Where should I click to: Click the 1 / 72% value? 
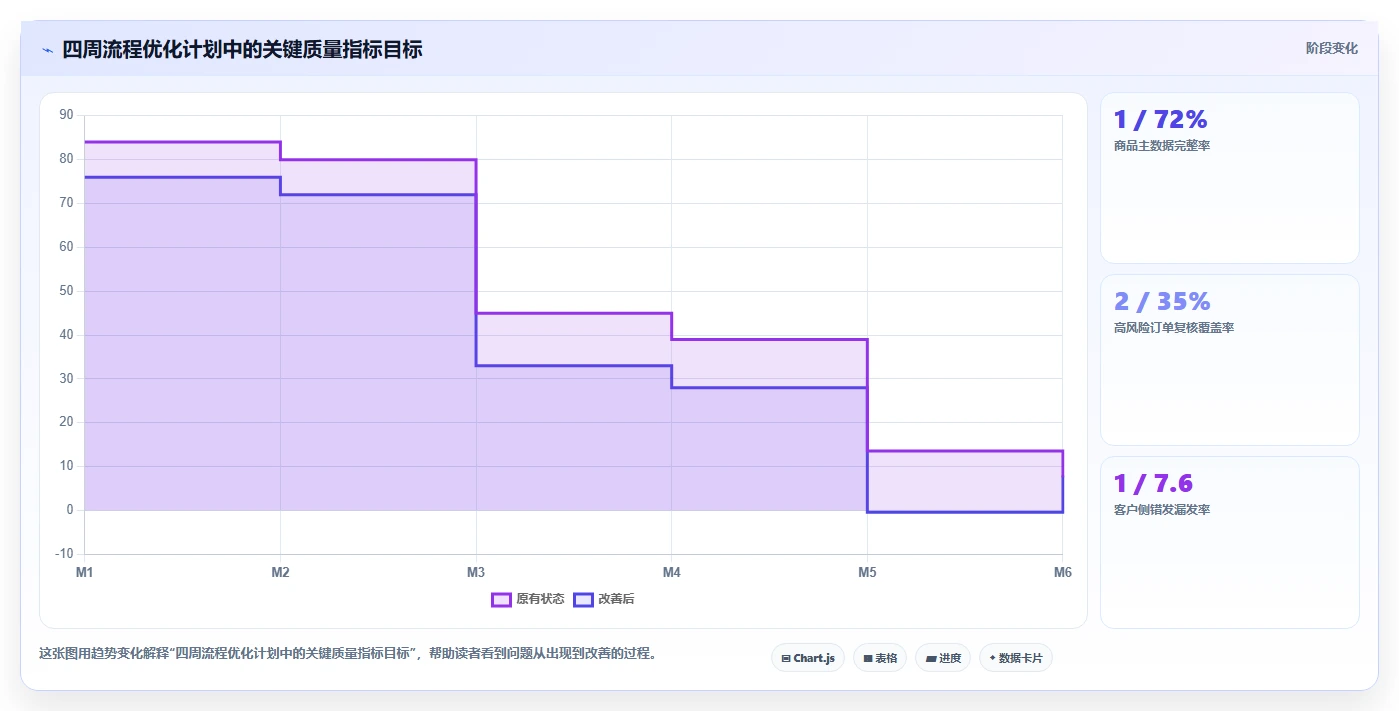coord(1161,120)
